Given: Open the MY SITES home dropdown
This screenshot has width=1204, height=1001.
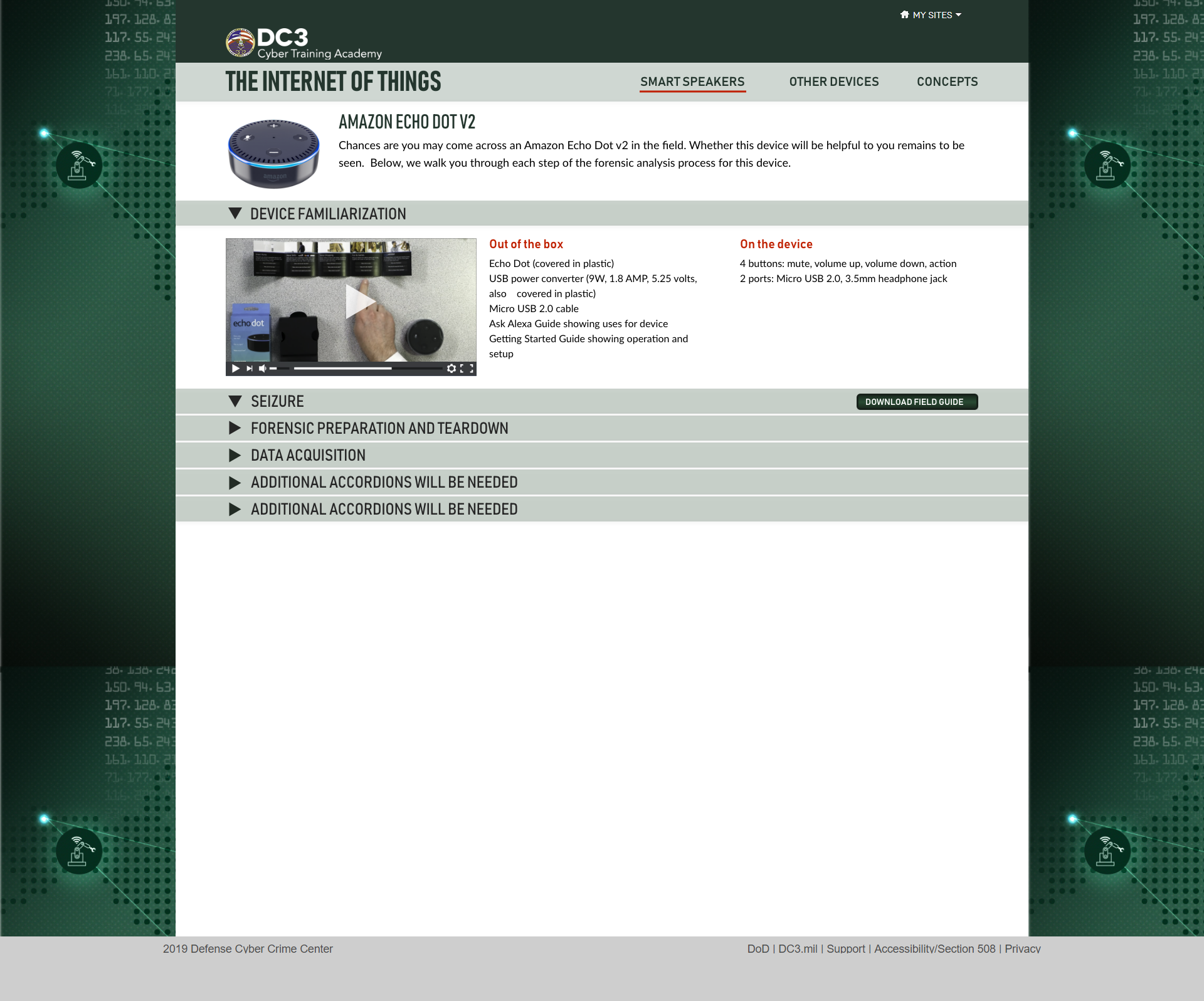Looking at the screenshot, I should [931, 15].
